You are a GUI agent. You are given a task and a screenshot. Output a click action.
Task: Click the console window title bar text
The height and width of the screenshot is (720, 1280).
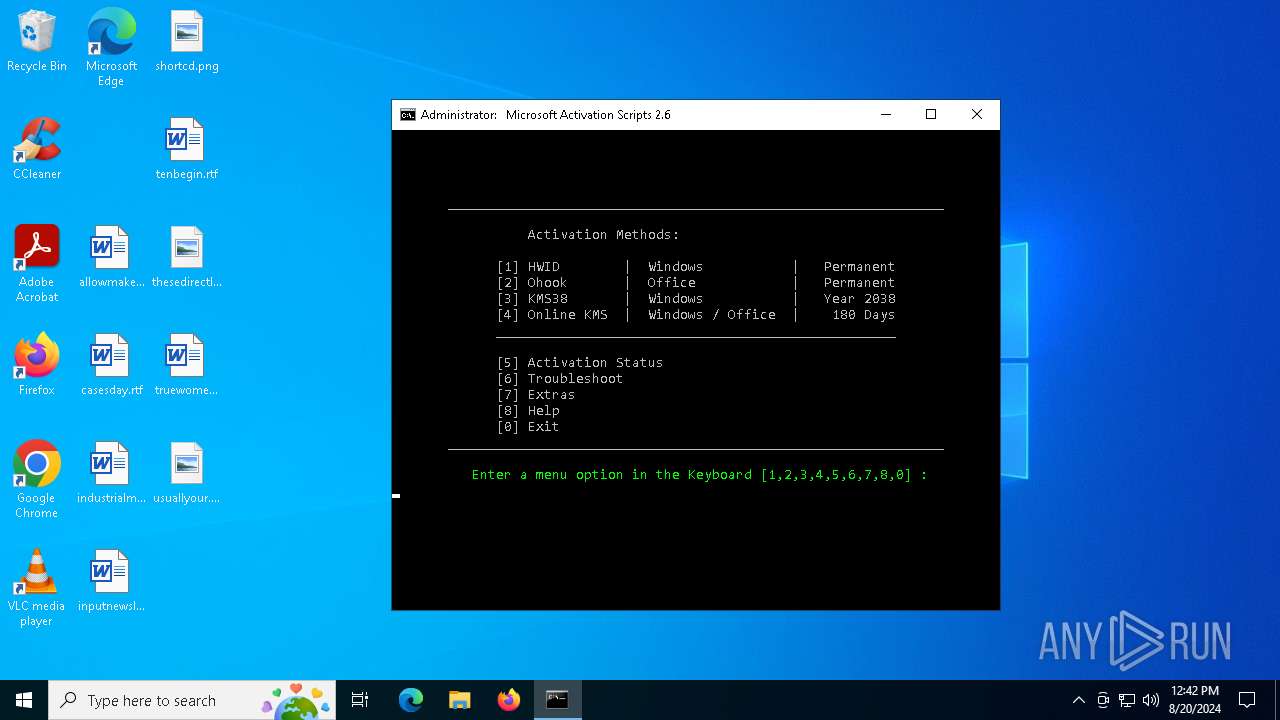(546, 115)
